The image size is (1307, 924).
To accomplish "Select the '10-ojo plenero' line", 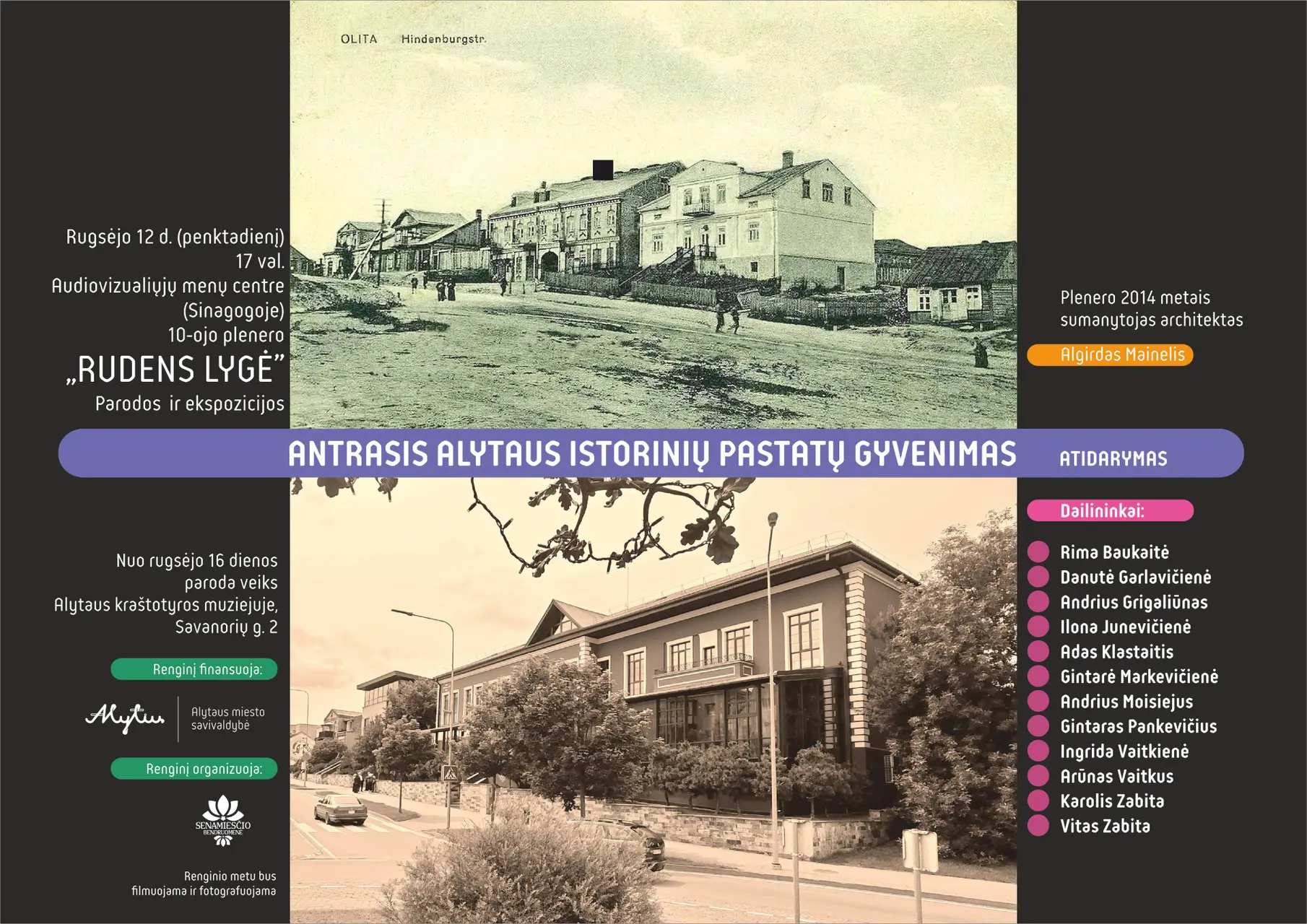I will click(226, 335).
